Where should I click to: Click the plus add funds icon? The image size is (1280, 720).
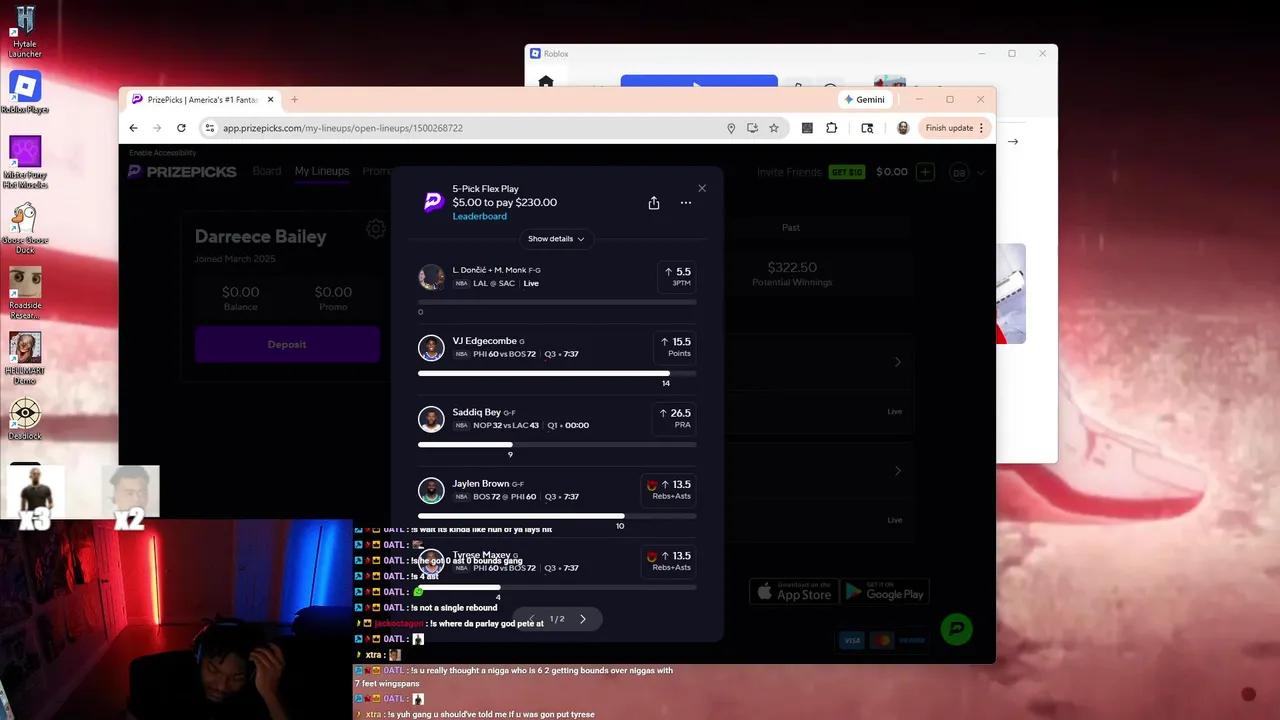tap(925, 172)
